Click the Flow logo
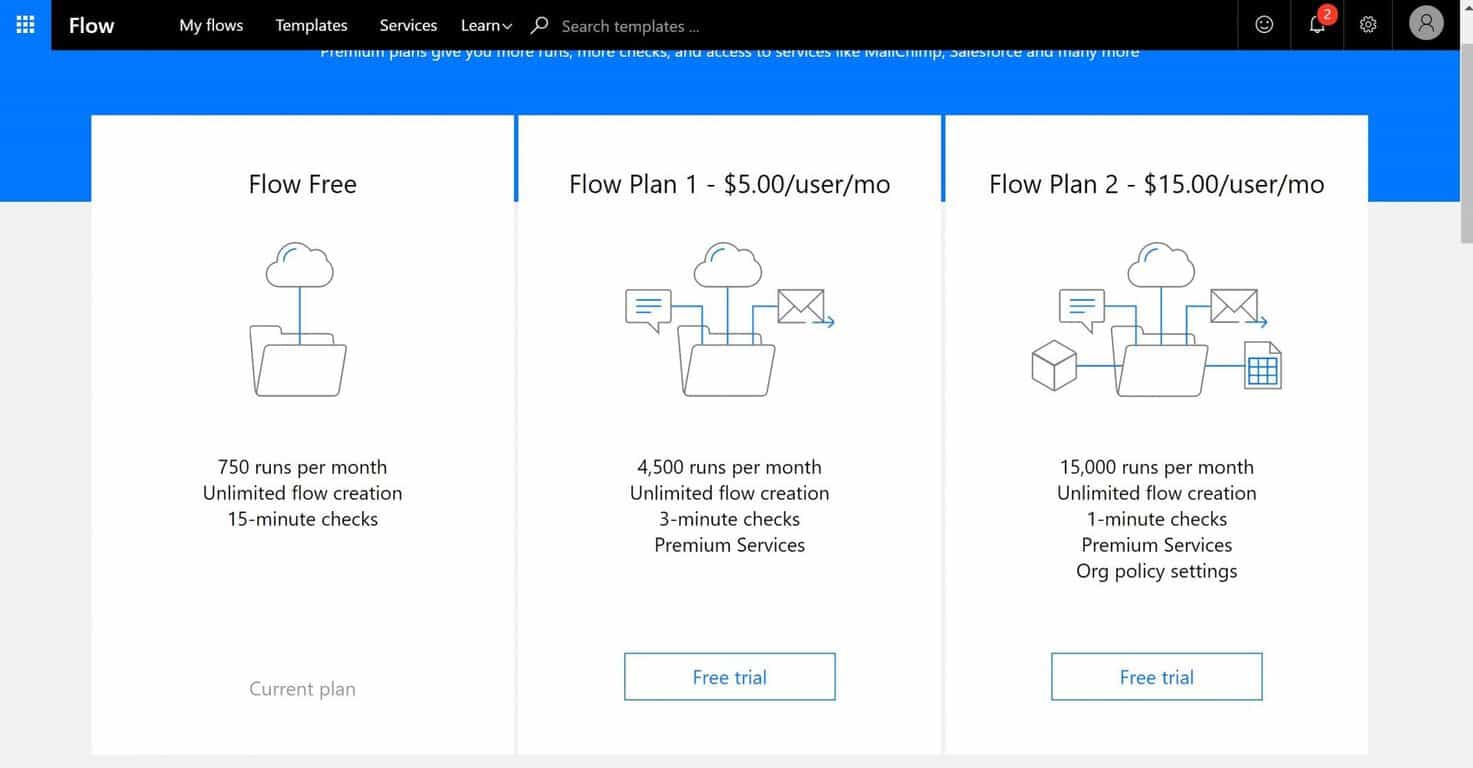Viewport: 1473px width, 768px height. click(91, 25)
